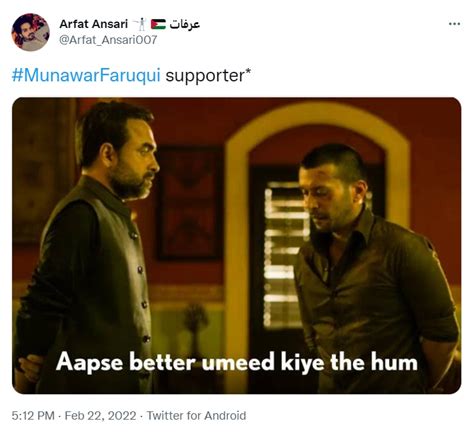Open the Feb 22, 2022 date link
The width and height of the screenshot is (474, 433).
pos(100,416)
